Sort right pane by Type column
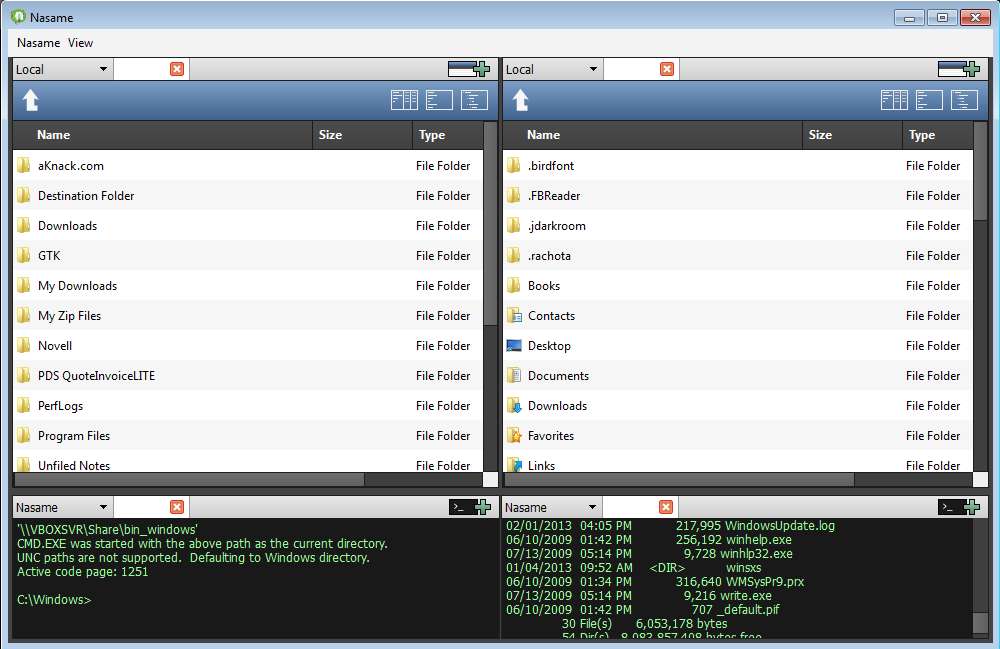The image size is (1000, 649). 938,135
